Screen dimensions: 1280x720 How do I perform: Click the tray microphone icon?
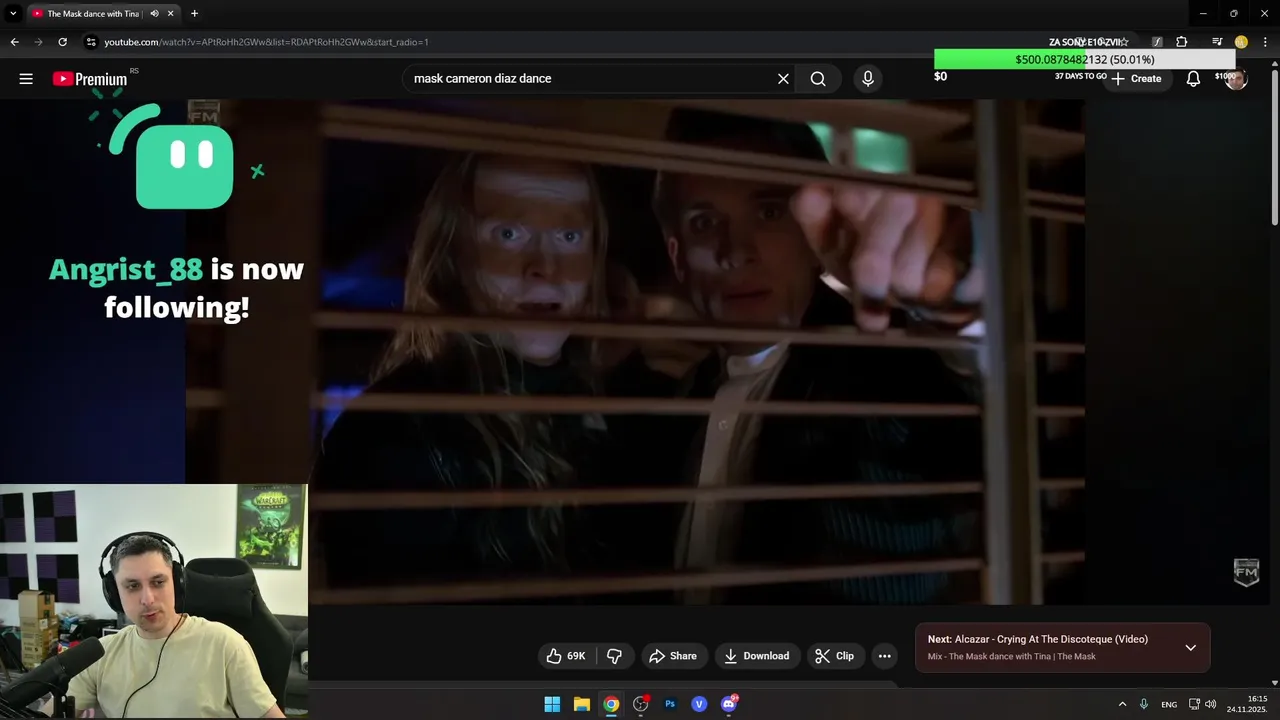coord(1144,704)
